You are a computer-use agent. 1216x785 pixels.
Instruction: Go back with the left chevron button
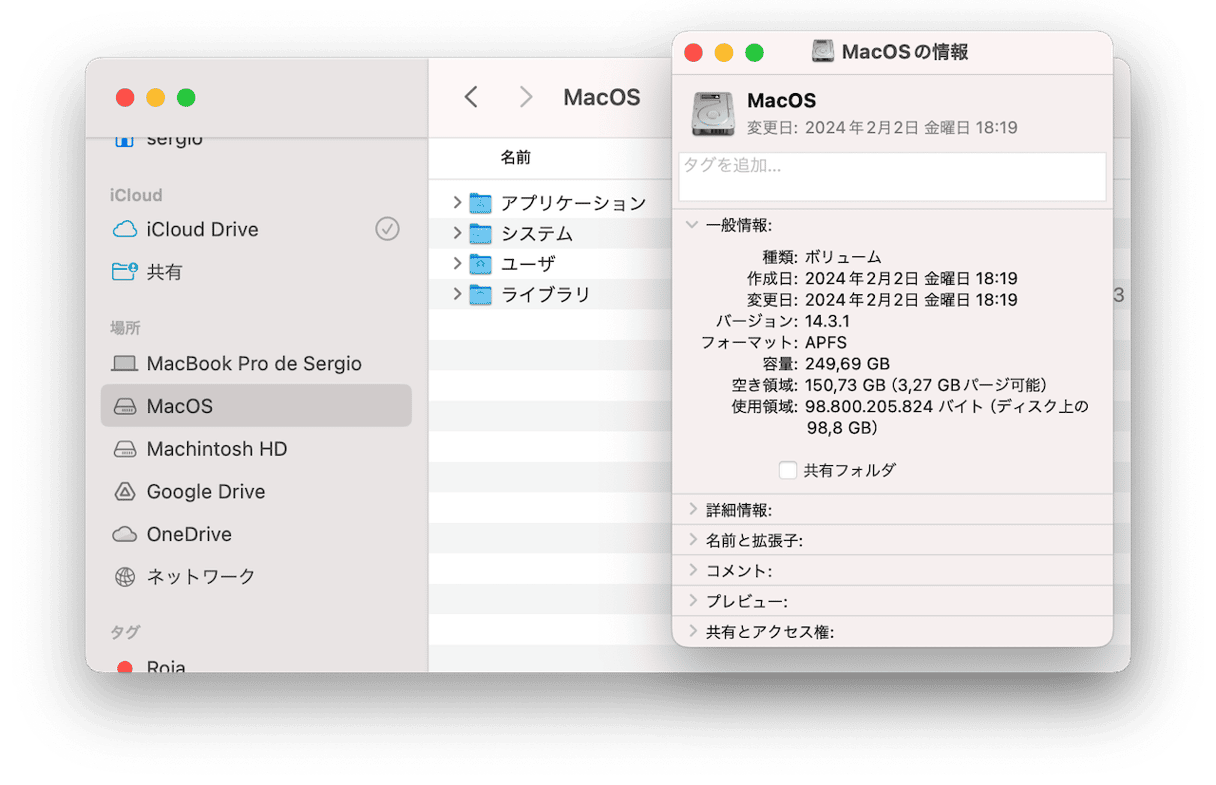(471, 97)
